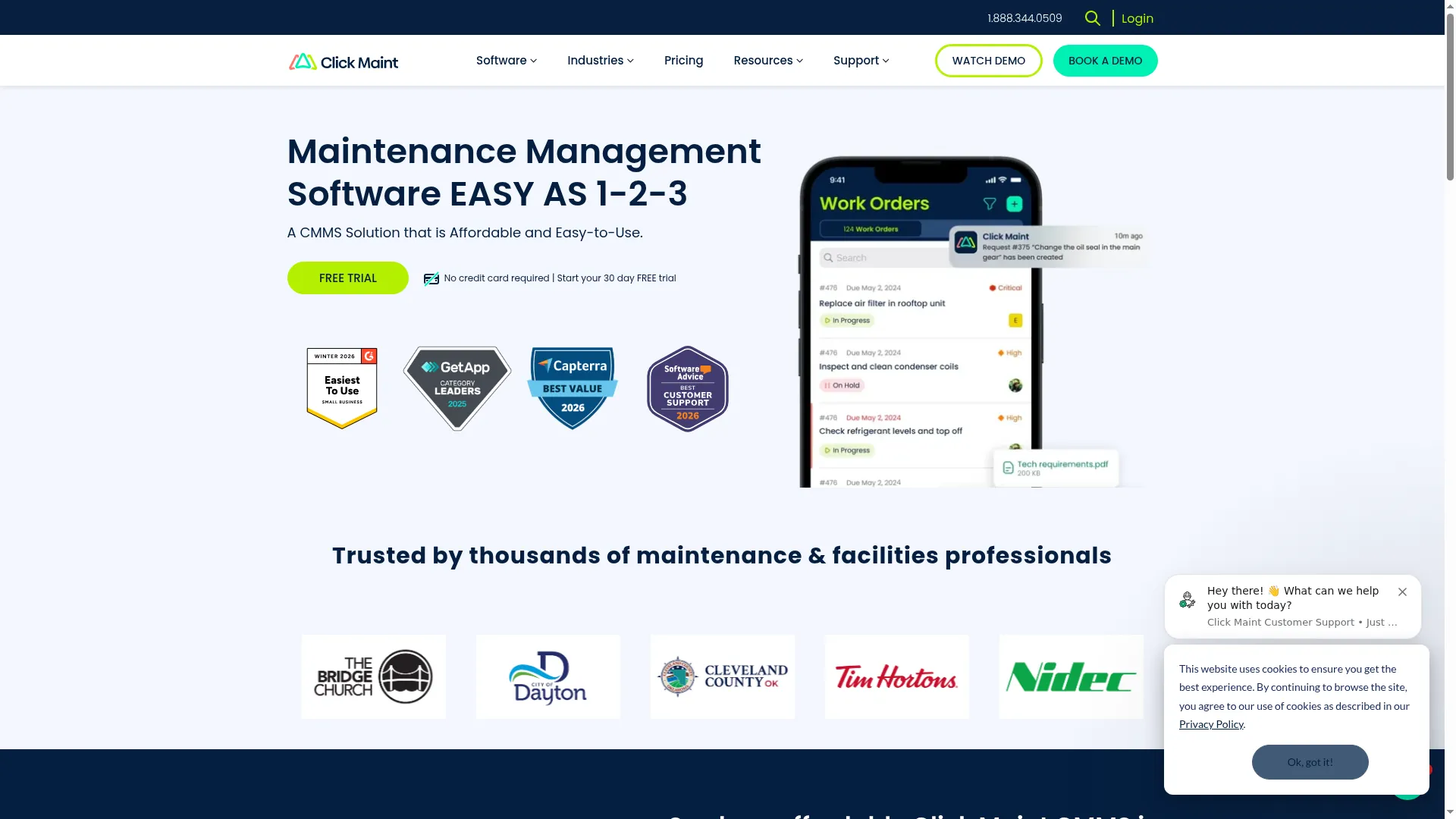Image resolution: width=1456 pixels, height=819 pixels.
Task: Expand the Software menu
Action: pos(507,61)
